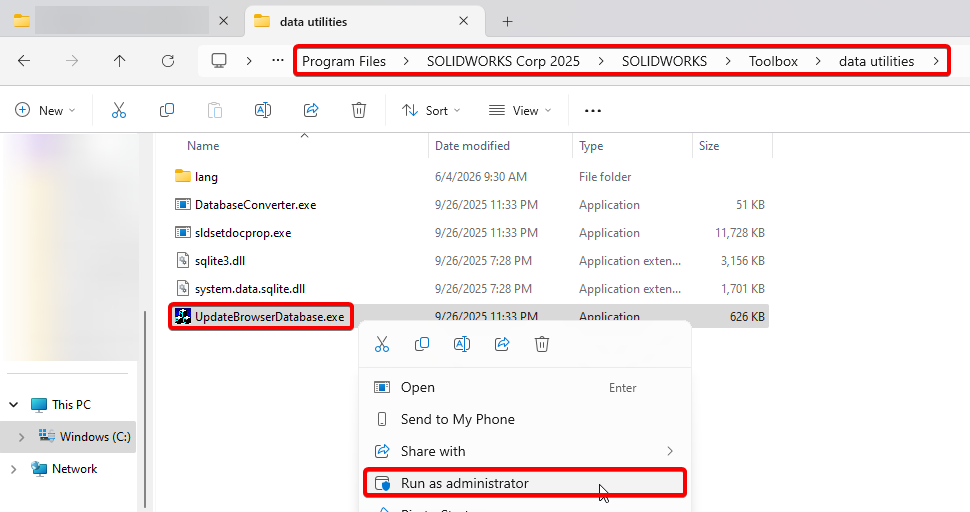Click the lang folder icon
970x512 pixels.
click(x=182, y=176)
